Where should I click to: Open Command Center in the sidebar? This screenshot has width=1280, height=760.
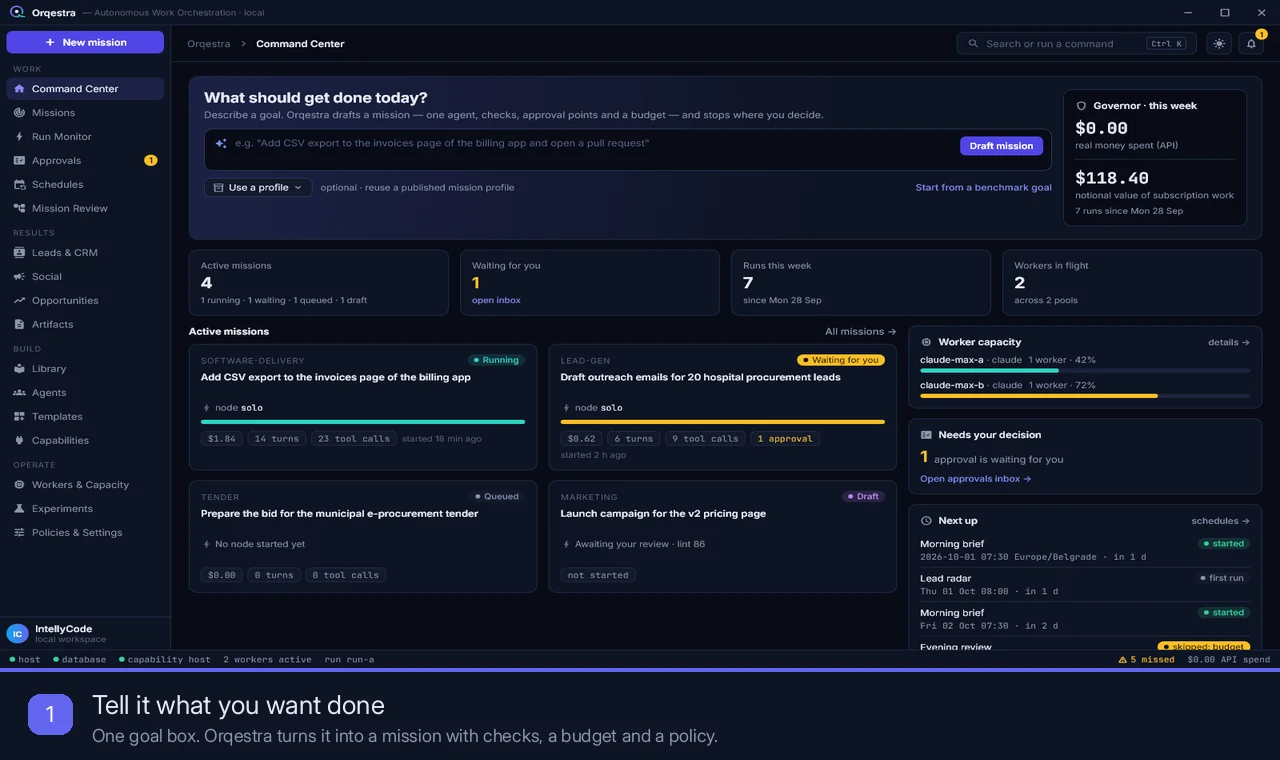coord(85,89)
